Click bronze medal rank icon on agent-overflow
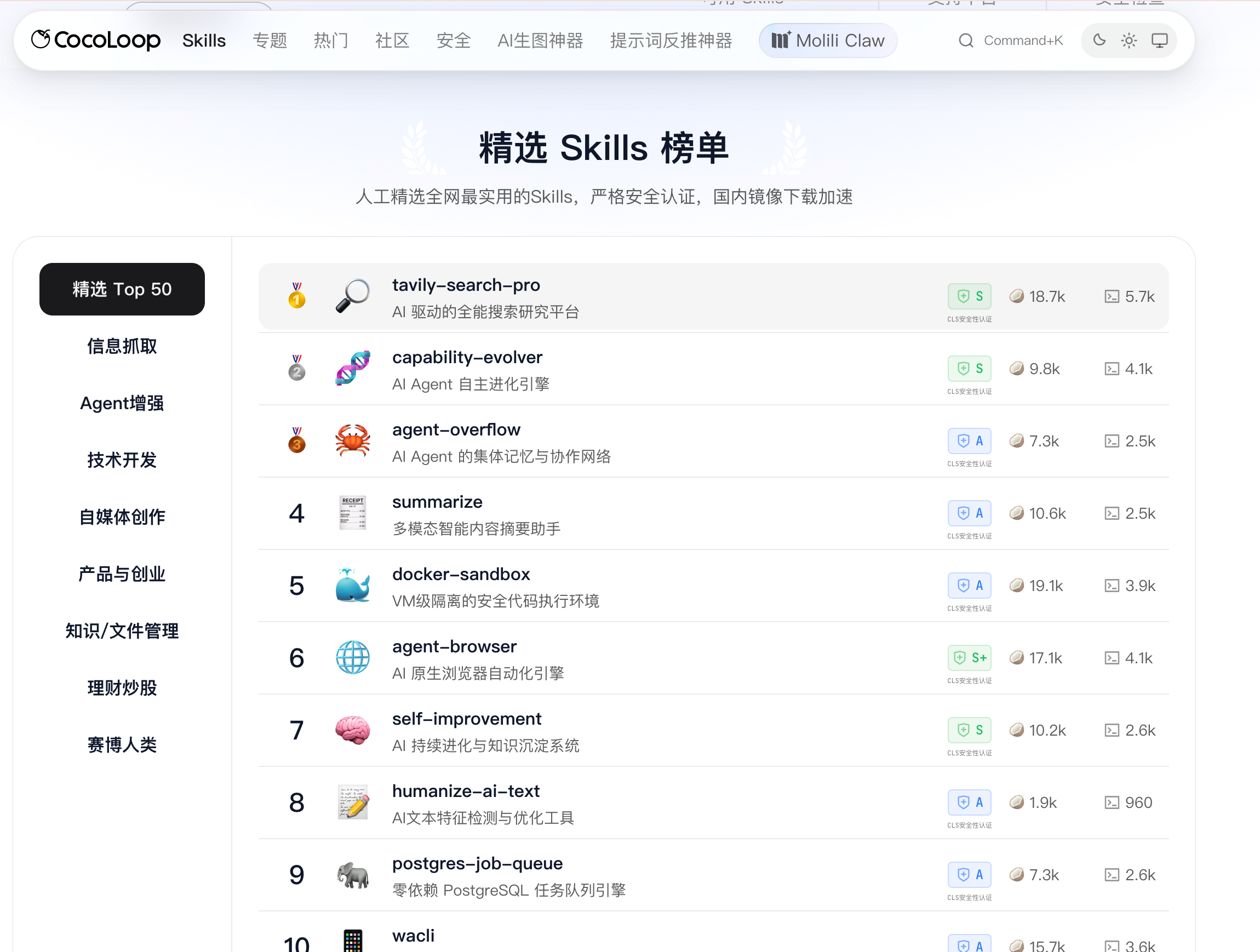 pos(297,439)
